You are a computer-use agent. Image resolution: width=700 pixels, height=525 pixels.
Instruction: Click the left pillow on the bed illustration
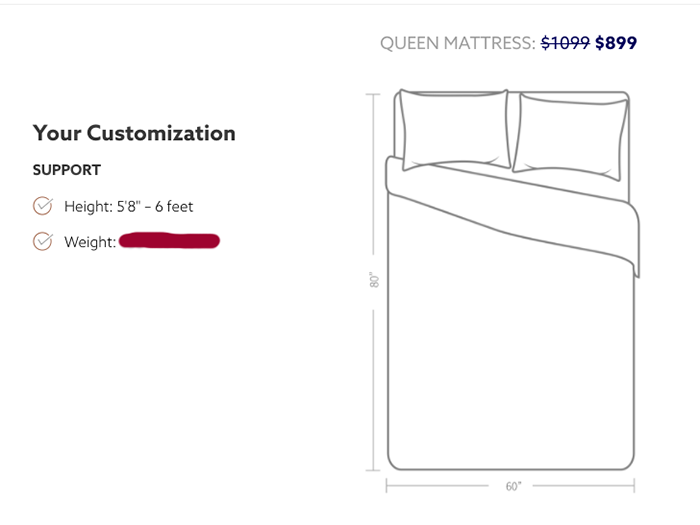point(453,128)
